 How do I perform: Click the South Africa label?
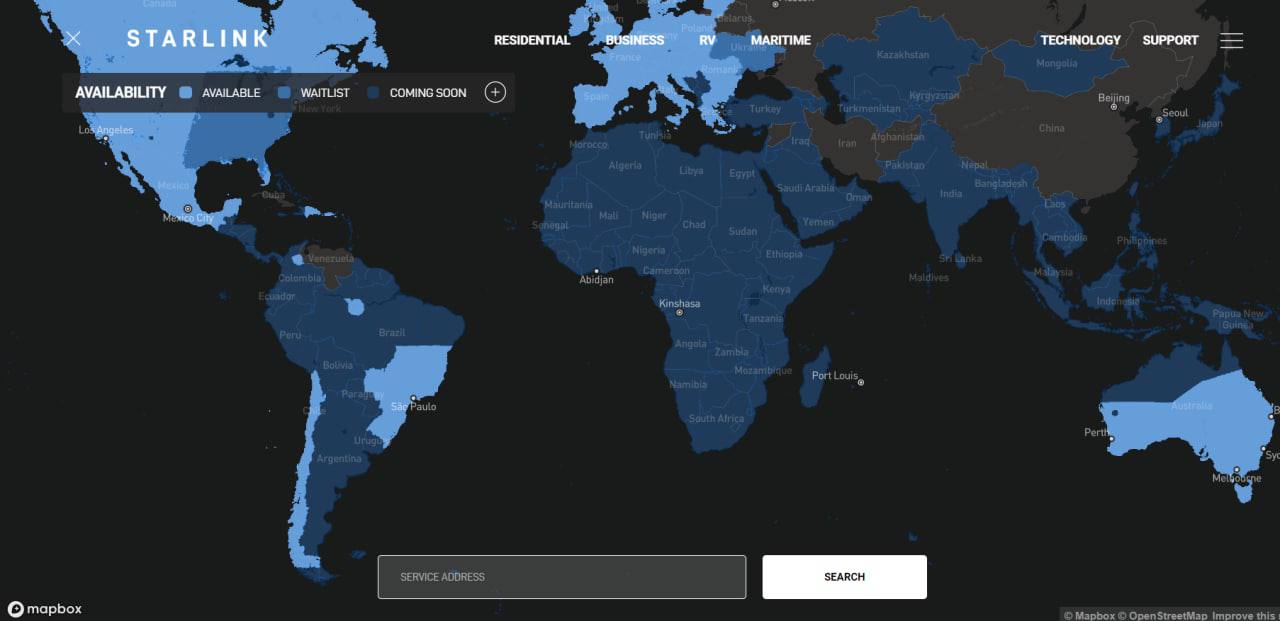pyautogui.click(x=716, y=419)
